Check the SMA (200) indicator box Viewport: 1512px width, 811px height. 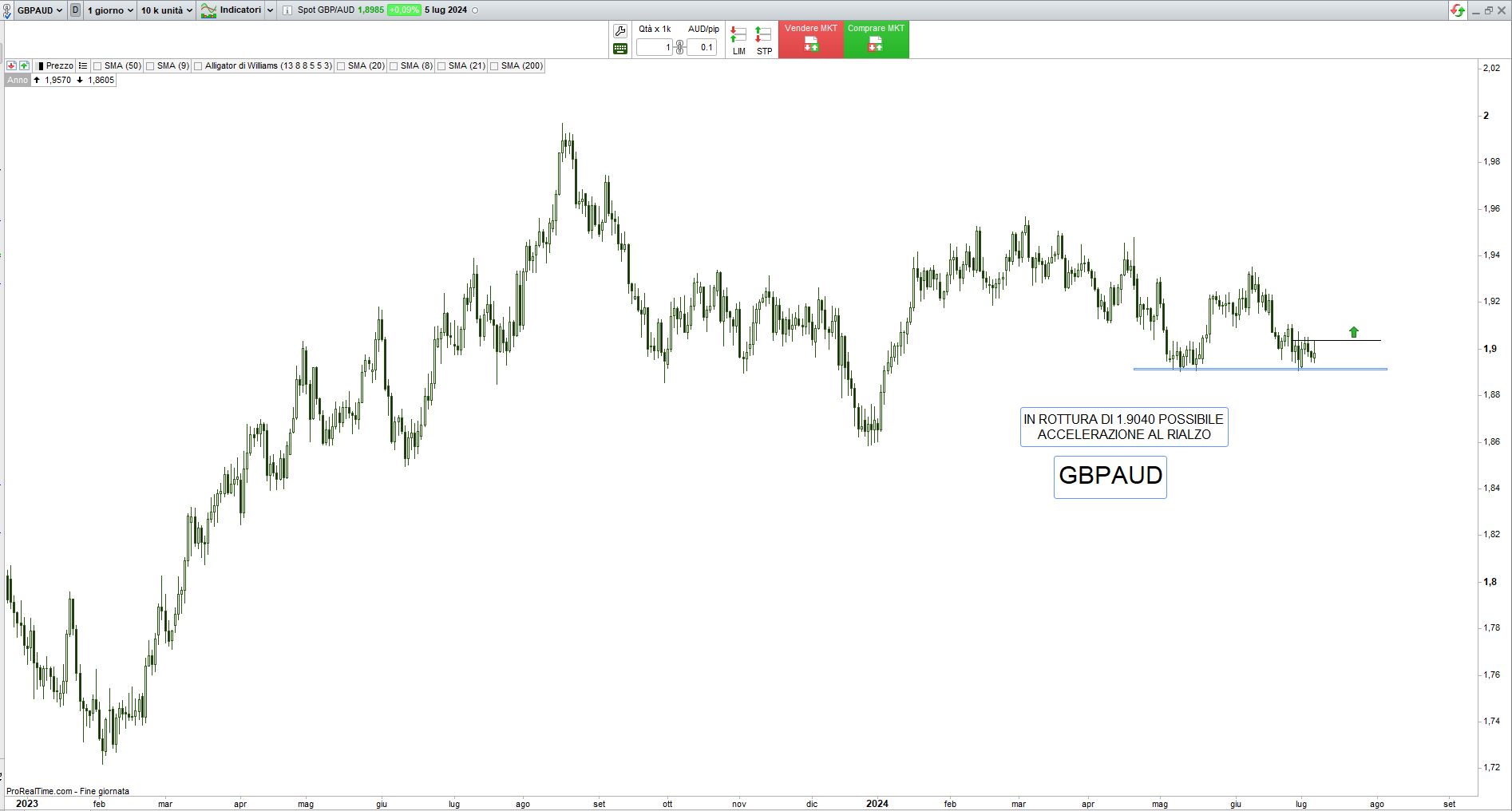point(495,66)
